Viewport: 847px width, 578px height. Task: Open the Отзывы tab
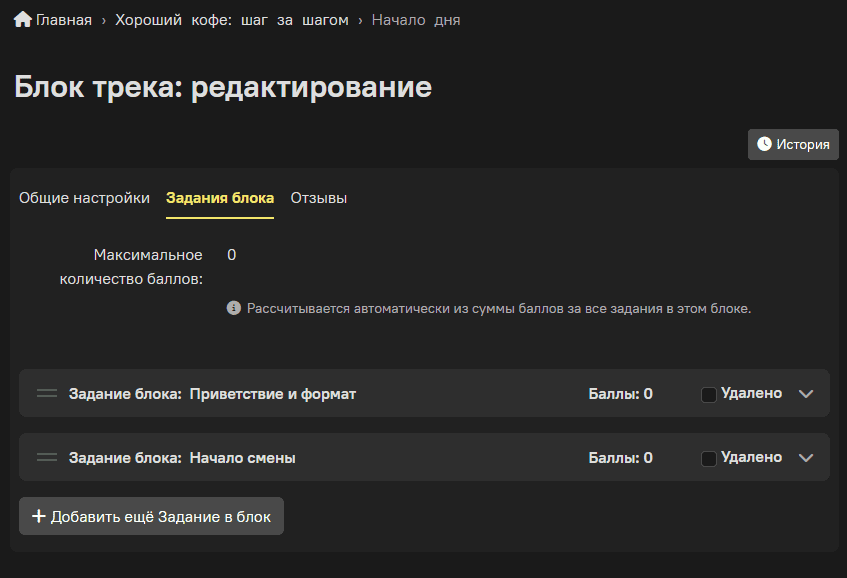319,198
